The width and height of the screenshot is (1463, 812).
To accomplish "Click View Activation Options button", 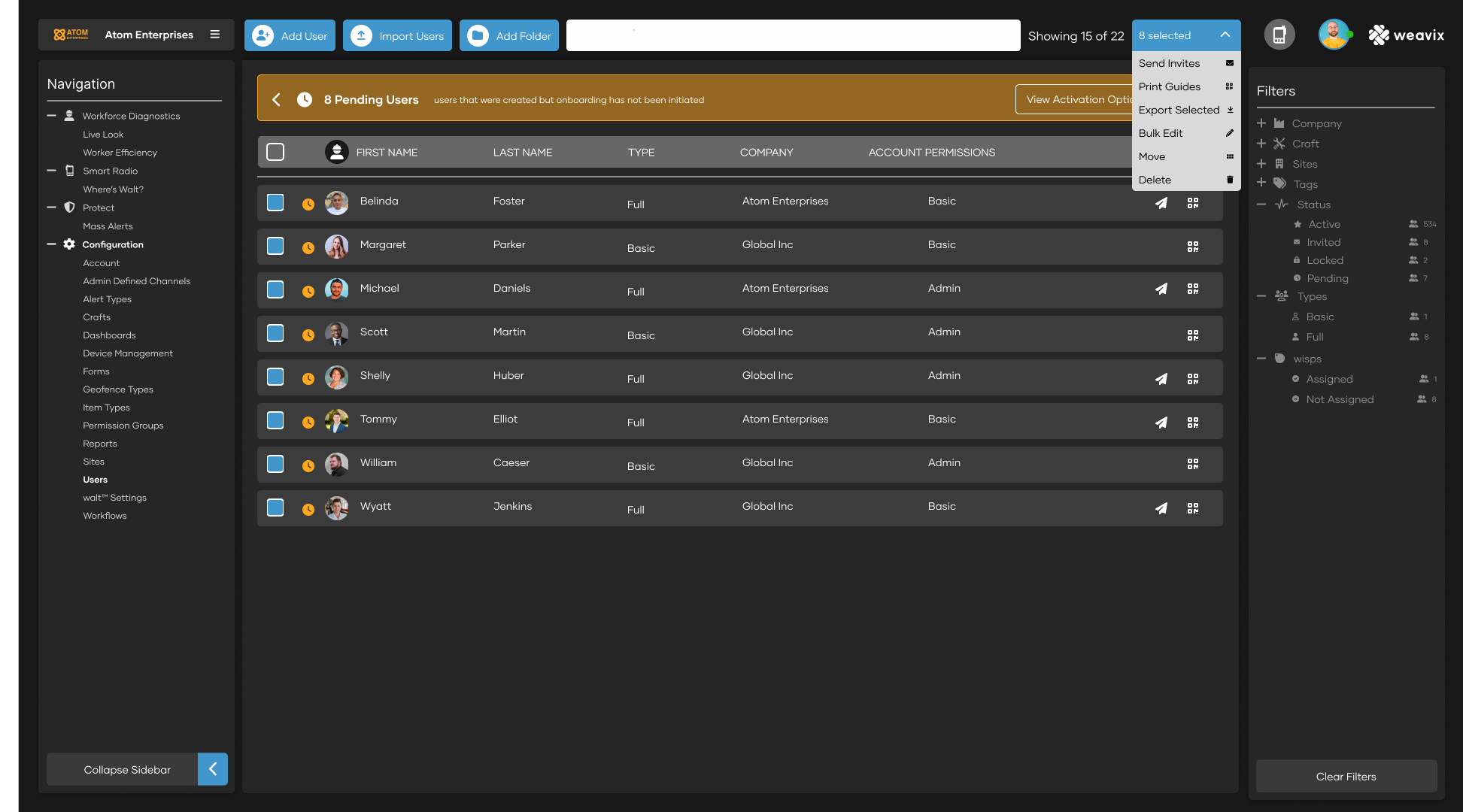I will click(1074, 99).
